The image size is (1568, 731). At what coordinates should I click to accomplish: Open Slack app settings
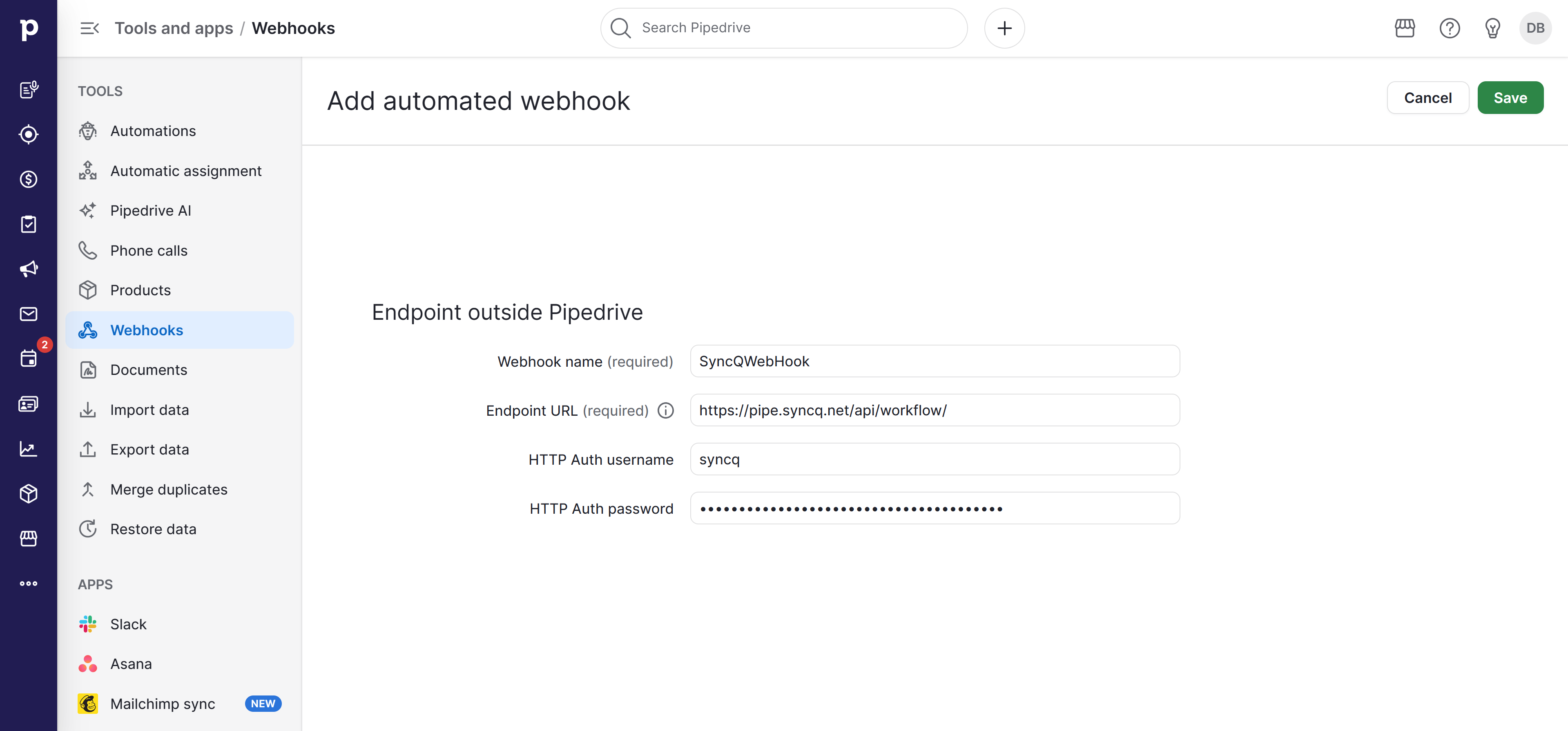click(x=179, y=624)
